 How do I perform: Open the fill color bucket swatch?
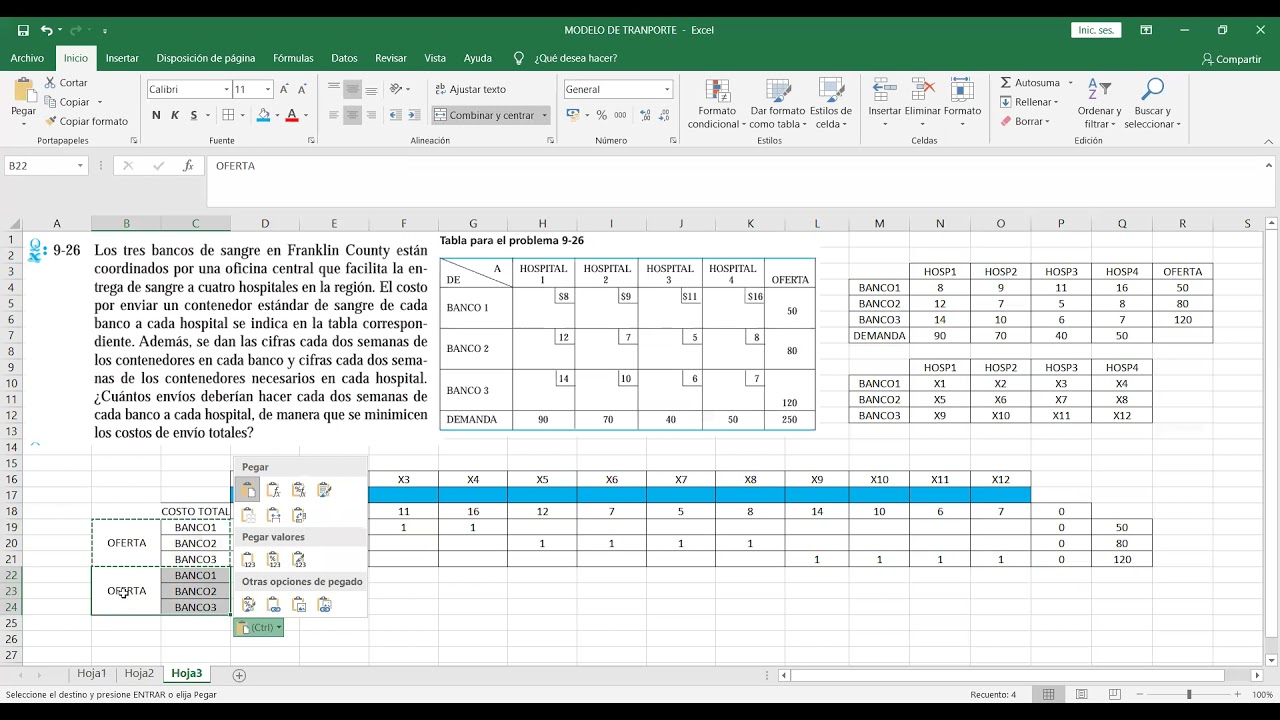[x=262, y=115]
